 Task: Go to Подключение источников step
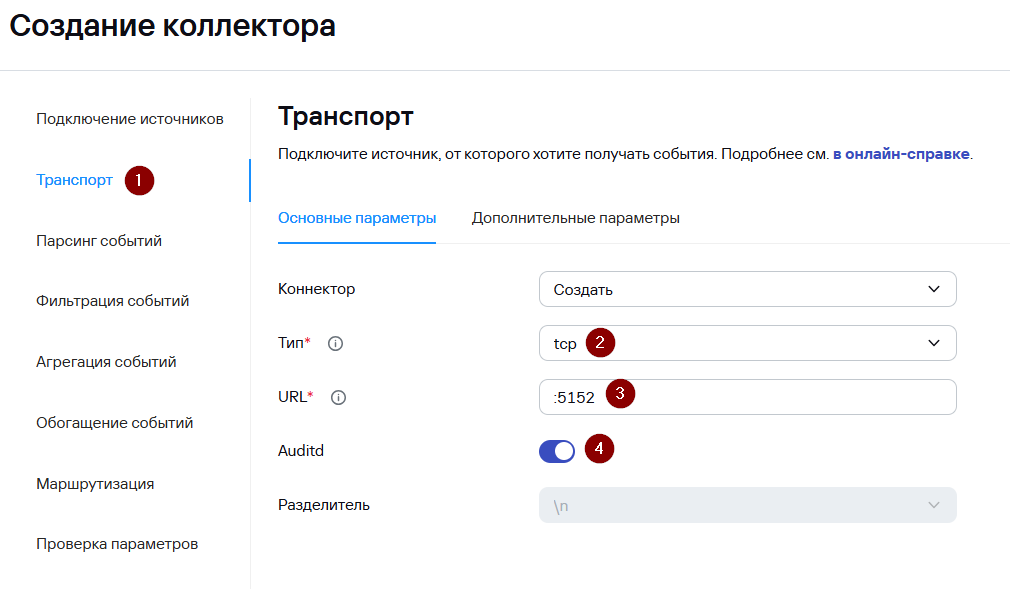point(129,119)
